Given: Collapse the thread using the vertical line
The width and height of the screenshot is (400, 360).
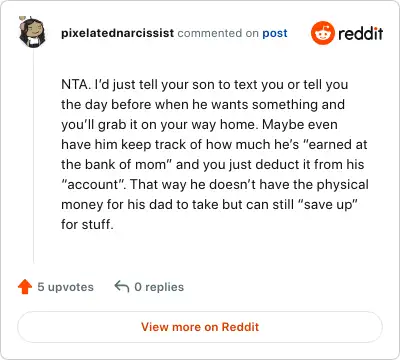Looking at the screenshot, I should click(x=34, y=157).
